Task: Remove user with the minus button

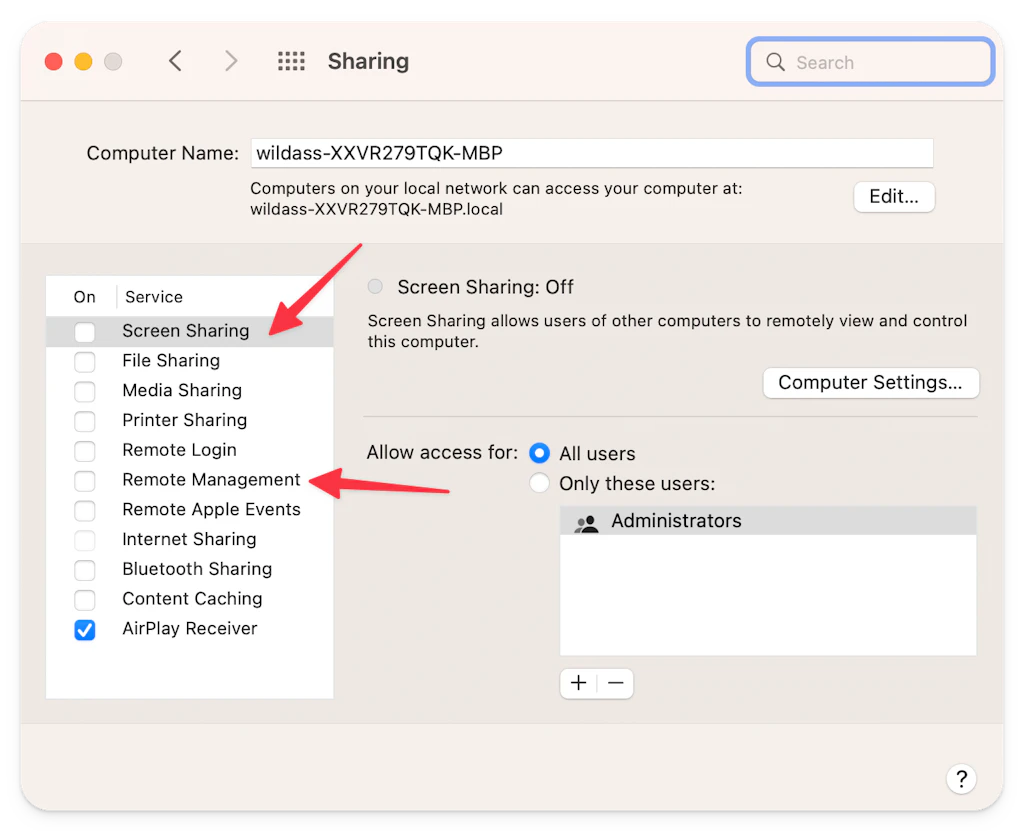Action: click(x=615, y=683)
